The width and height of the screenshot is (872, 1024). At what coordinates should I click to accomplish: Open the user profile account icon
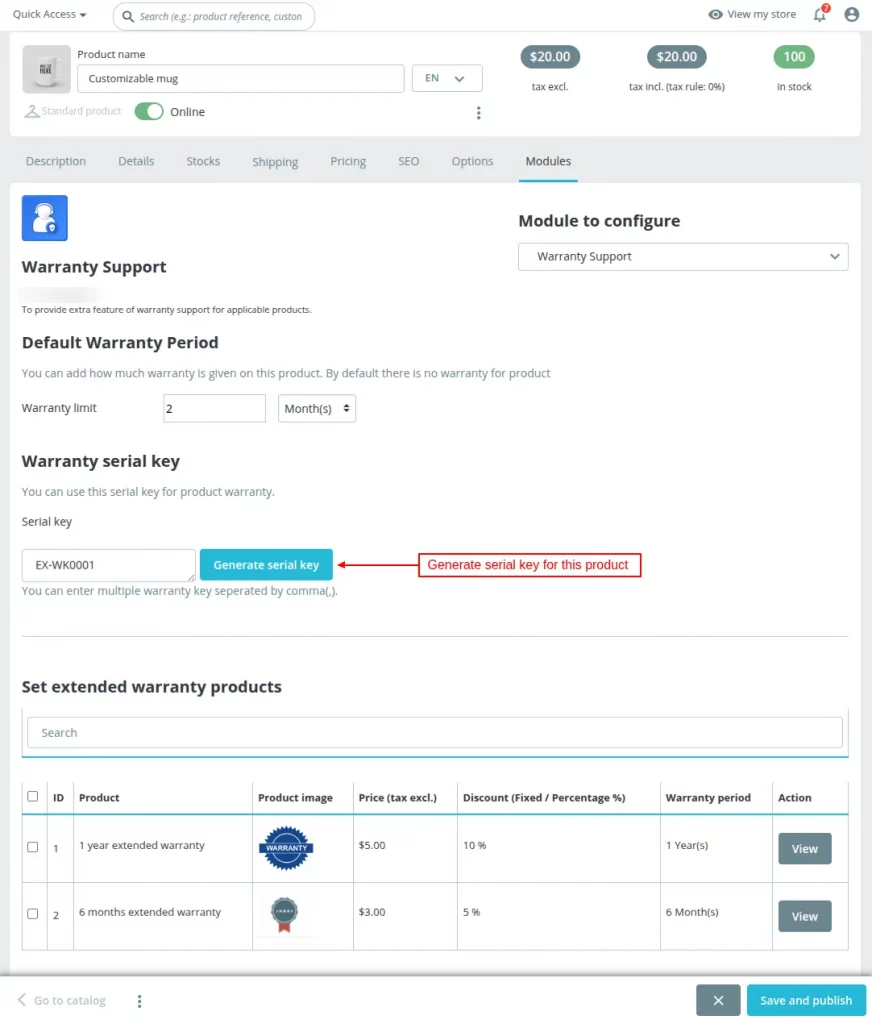(x=851, y=15)
